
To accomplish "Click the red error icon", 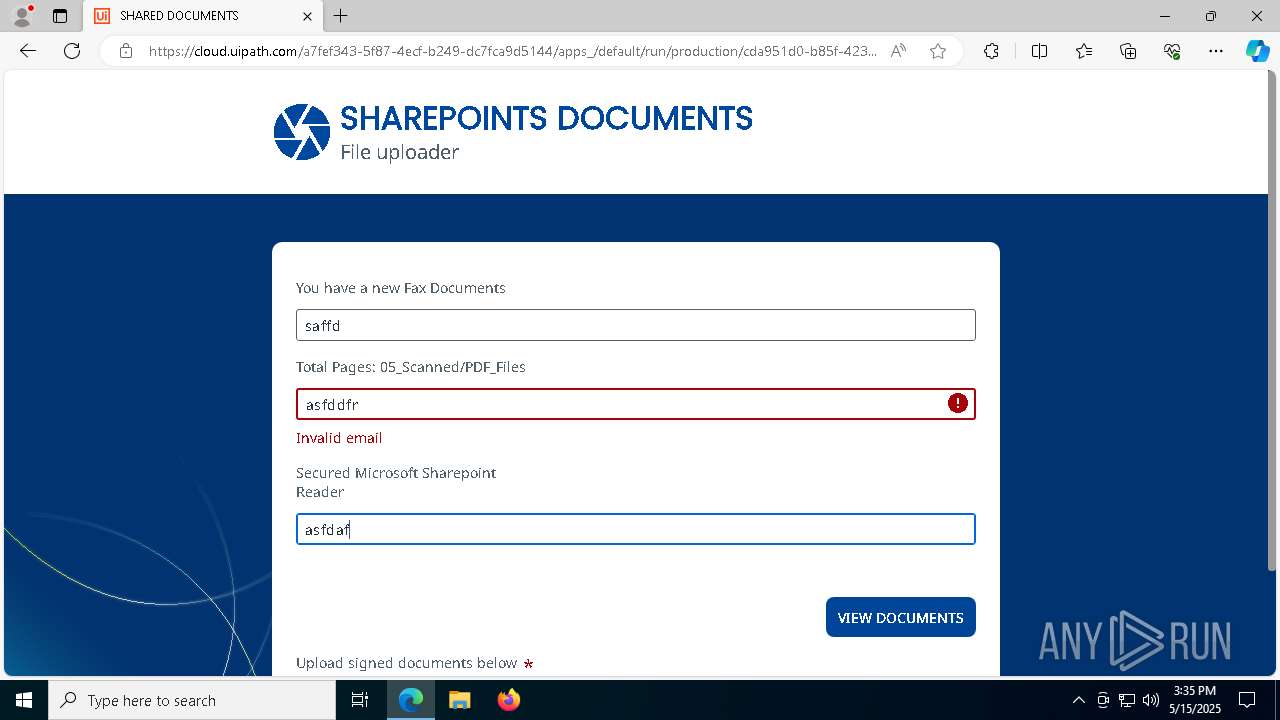I will 958,403.
